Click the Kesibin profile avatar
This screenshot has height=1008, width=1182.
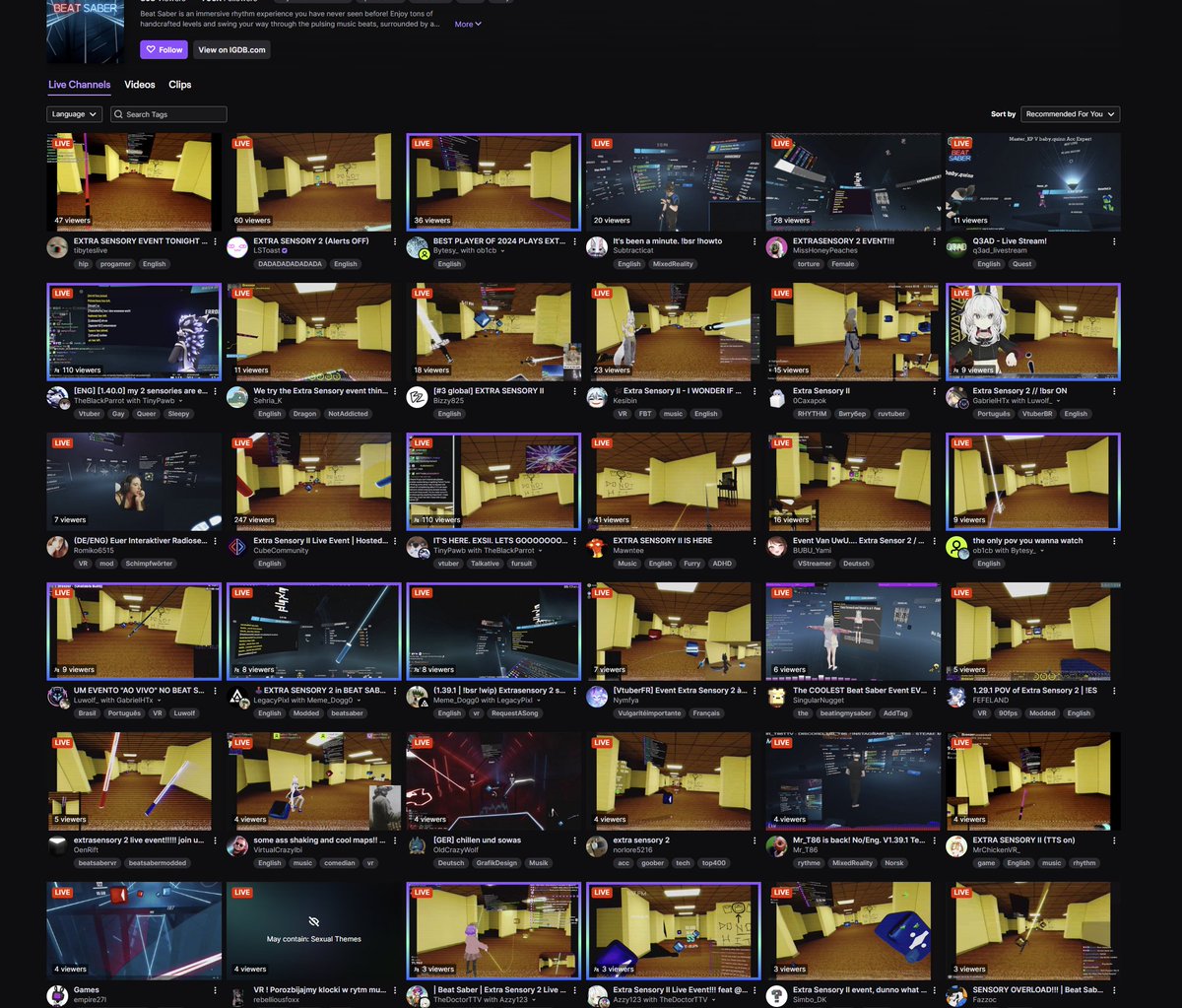(597, 397)
